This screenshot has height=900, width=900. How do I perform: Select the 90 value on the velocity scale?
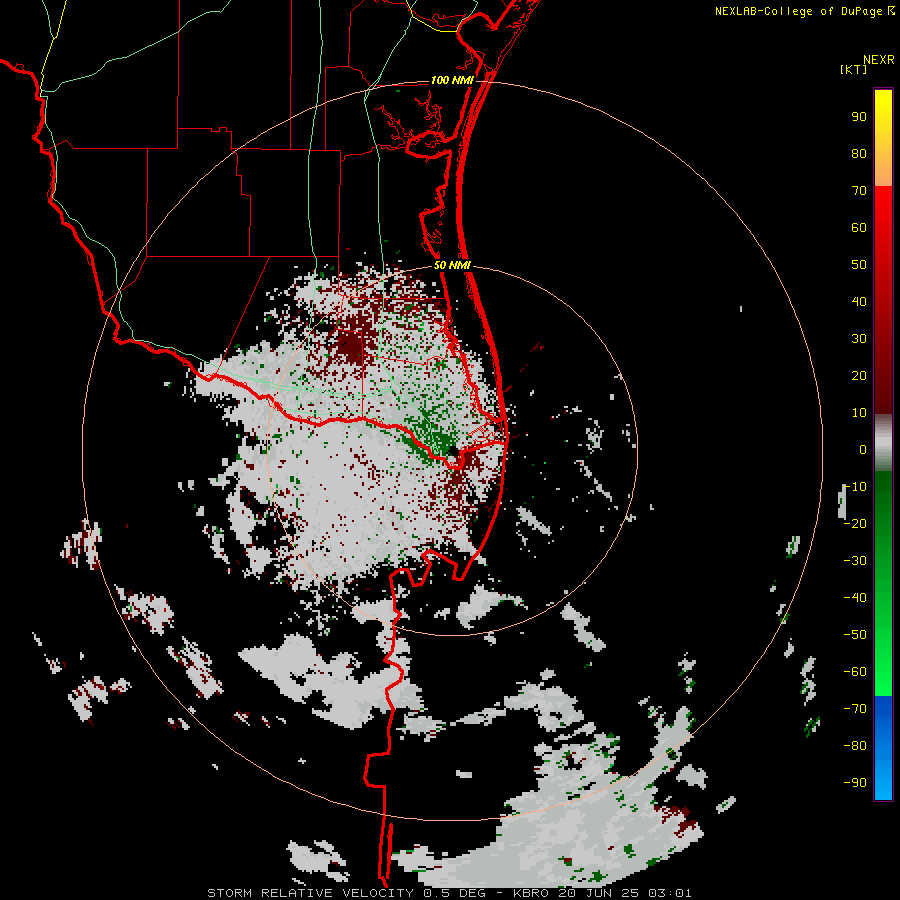click(859, 117)
